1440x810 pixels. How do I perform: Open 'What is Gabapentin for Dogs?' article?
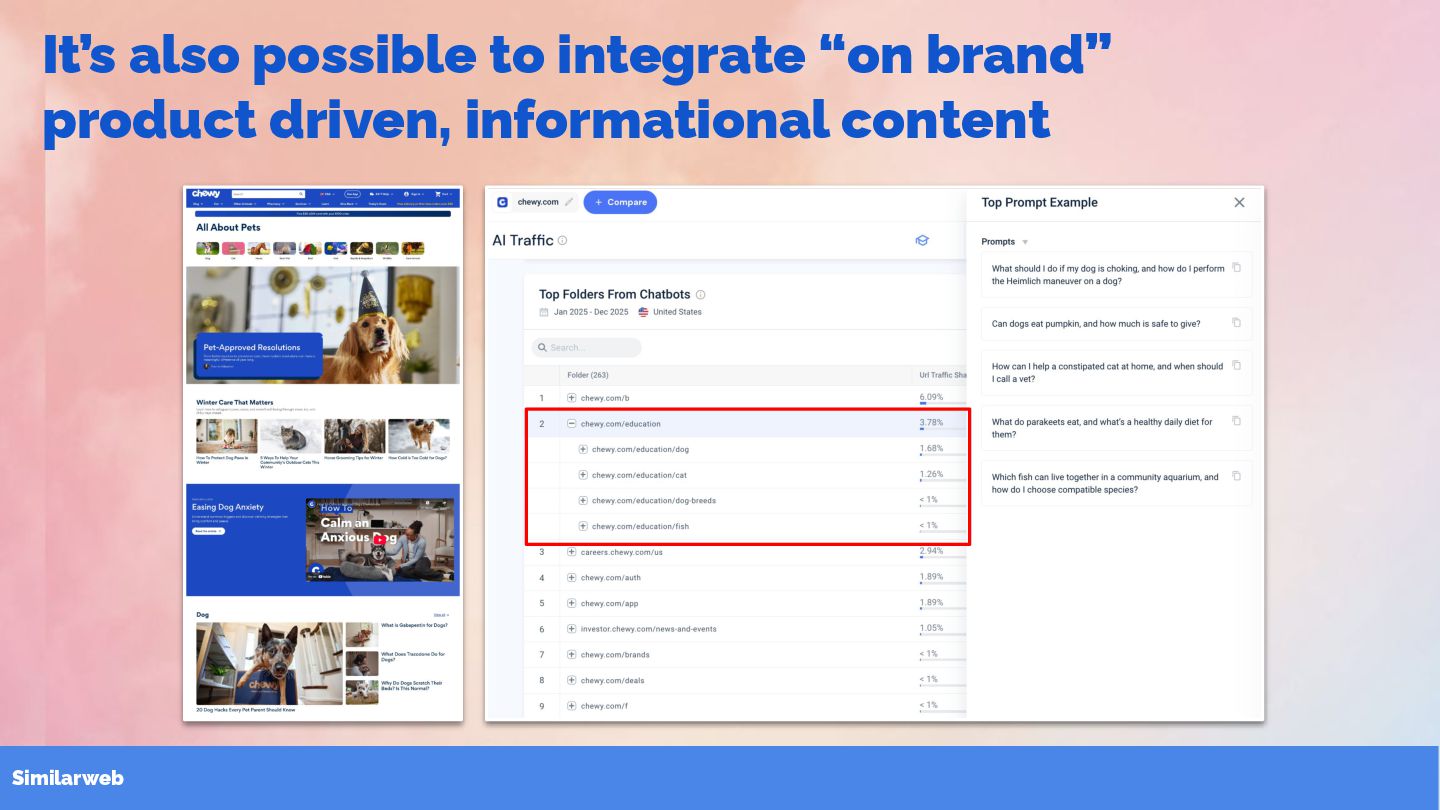(x=414, y=626)
